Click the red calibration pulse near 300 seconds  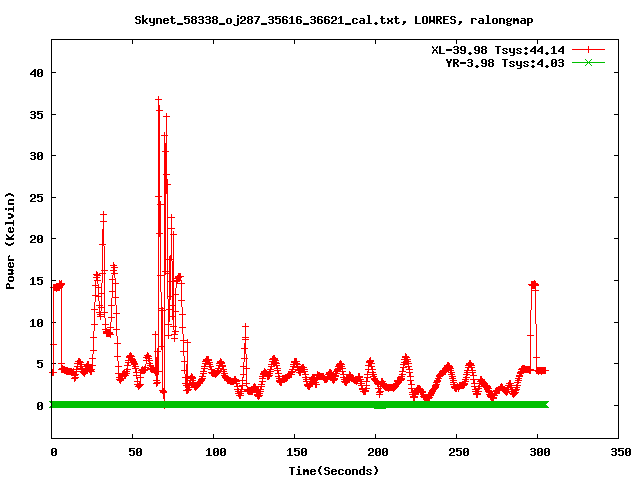click(533, 284)
